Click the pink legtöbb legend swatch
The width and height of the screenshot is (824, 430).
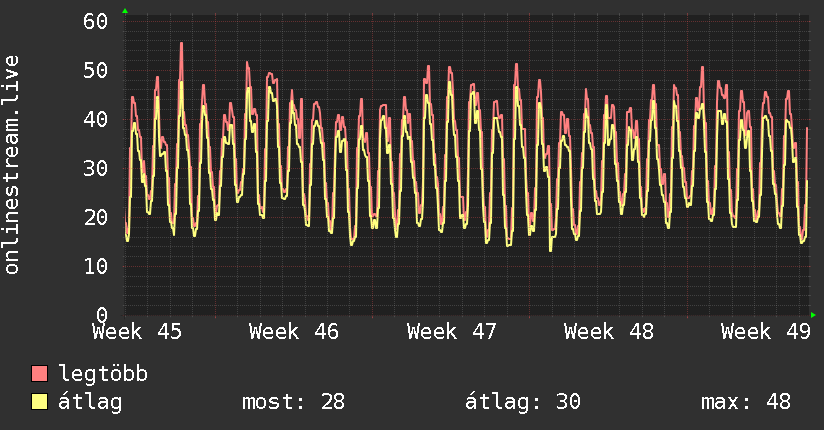pyautogui.click(x=39, y=373)
